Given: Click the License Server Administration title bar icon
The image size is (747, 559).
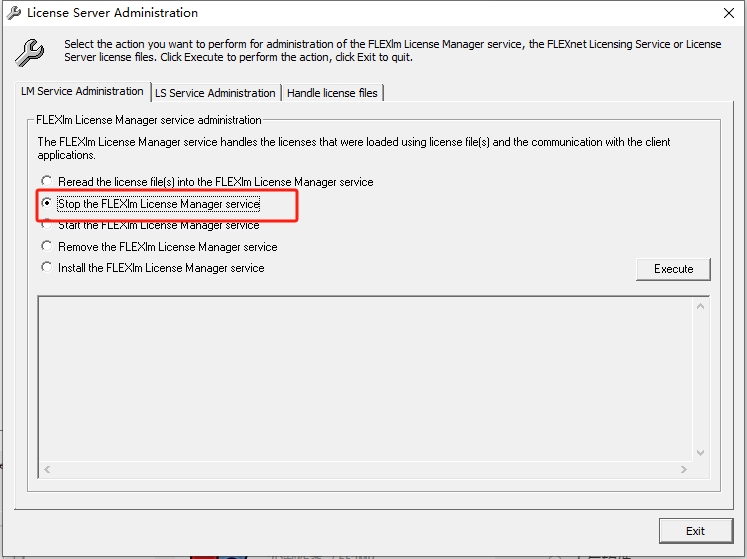Looking at the screenshot, I should click(14, 13).
